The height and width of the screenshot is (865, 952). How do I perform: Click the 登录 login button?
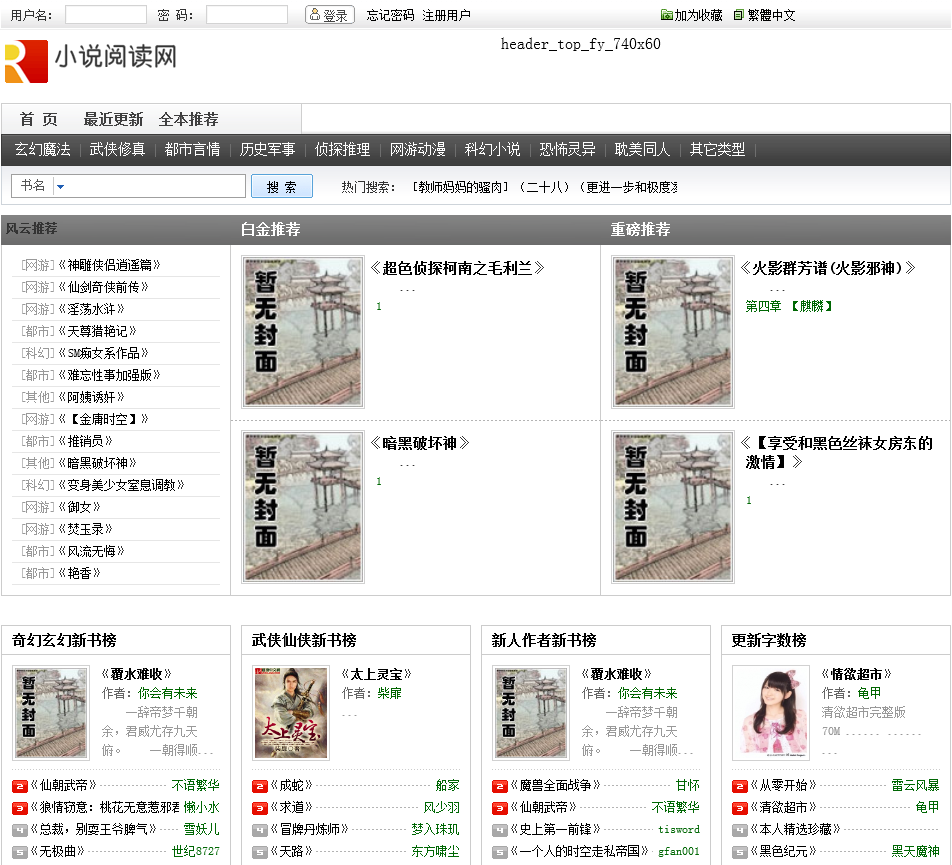[330, 15]
